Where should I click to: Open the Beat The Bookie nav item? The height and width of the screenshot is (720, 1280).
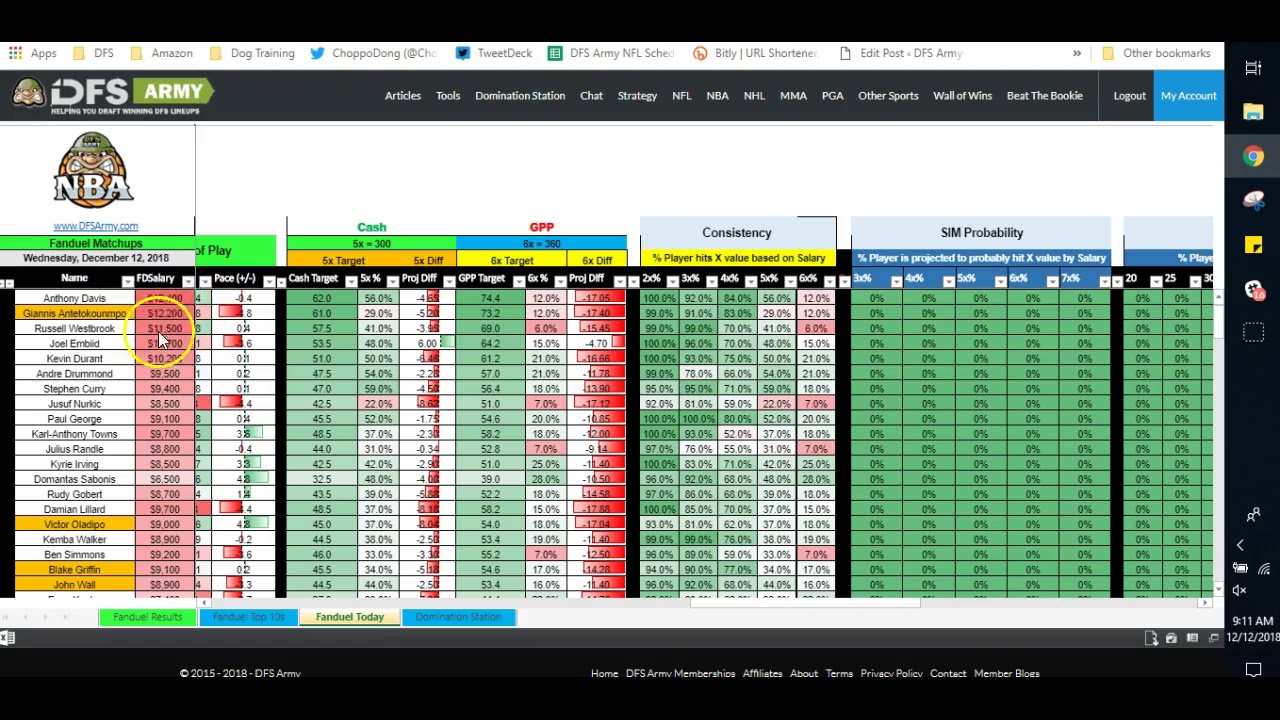click(1044, 95)
